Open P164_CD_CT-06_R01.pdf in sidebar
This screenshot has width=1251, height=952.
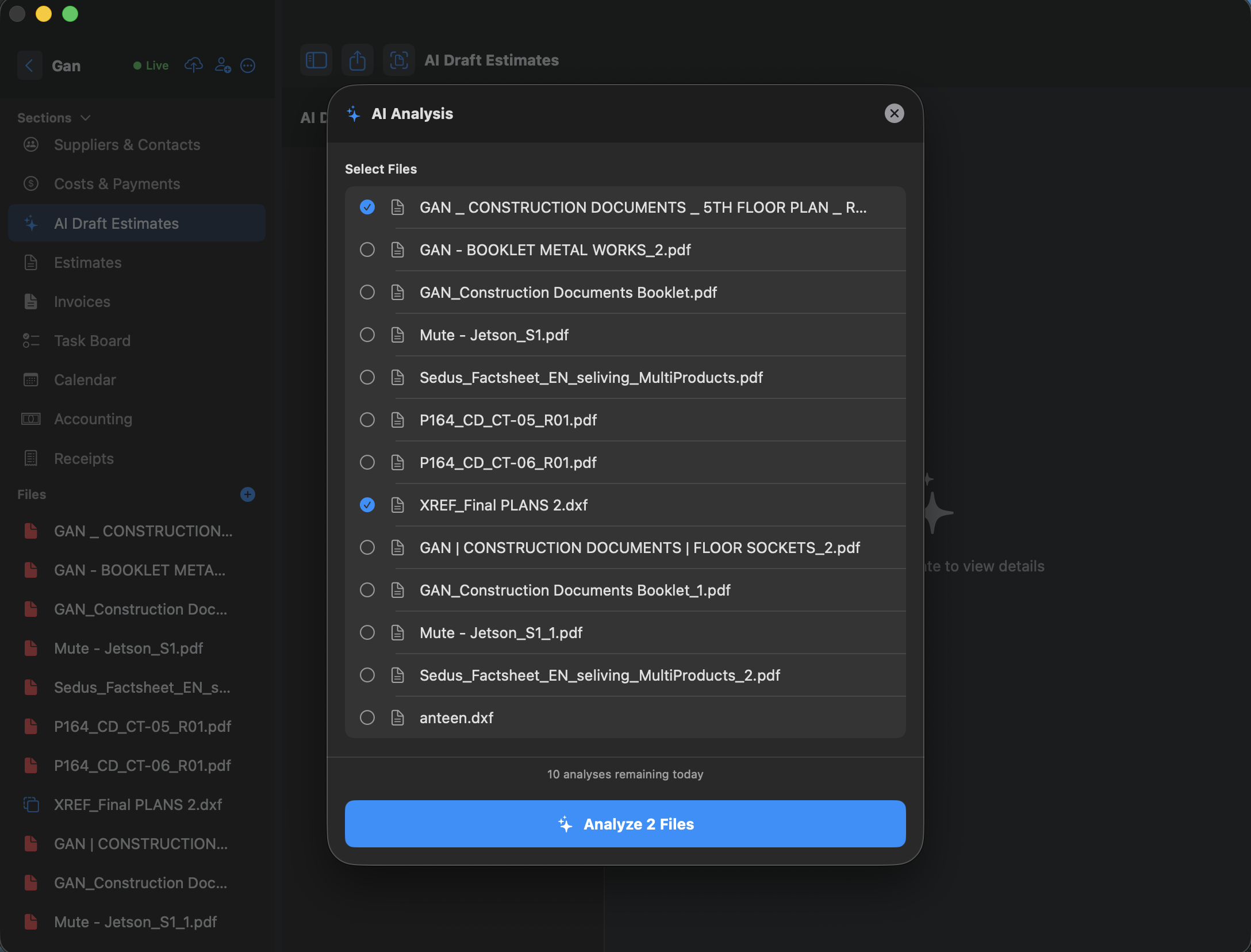(137, 766)
